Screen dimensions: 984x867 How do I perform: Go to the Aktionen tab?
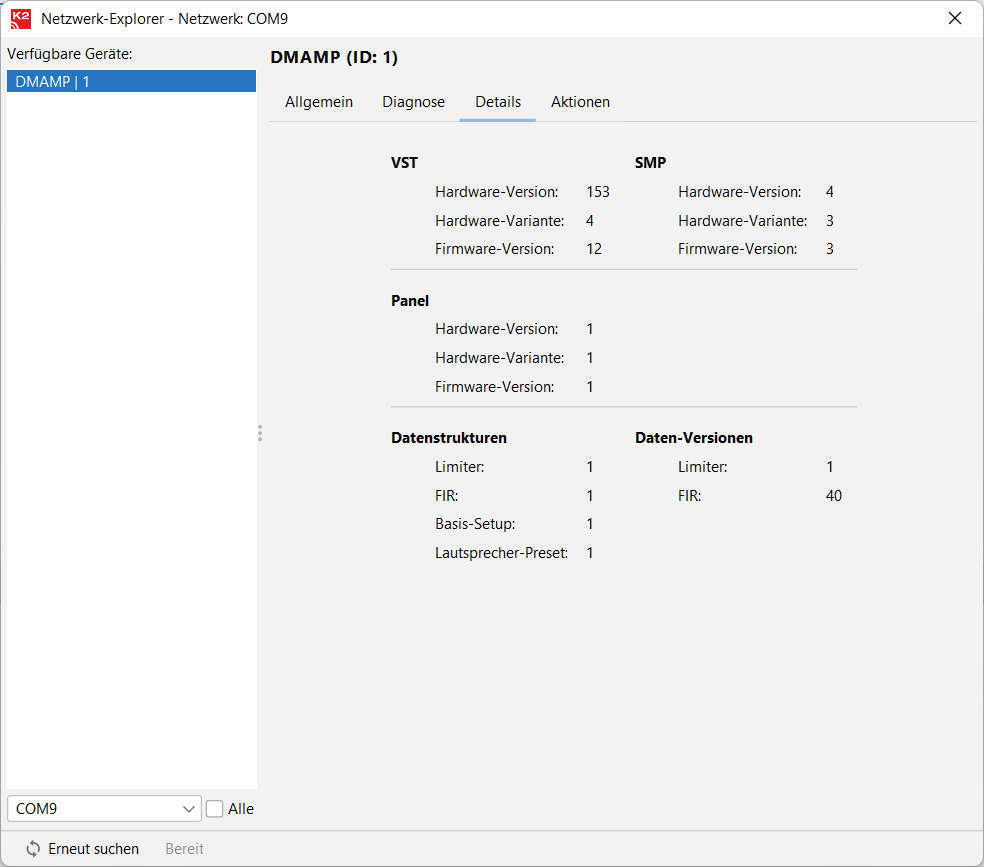(580, 102)
